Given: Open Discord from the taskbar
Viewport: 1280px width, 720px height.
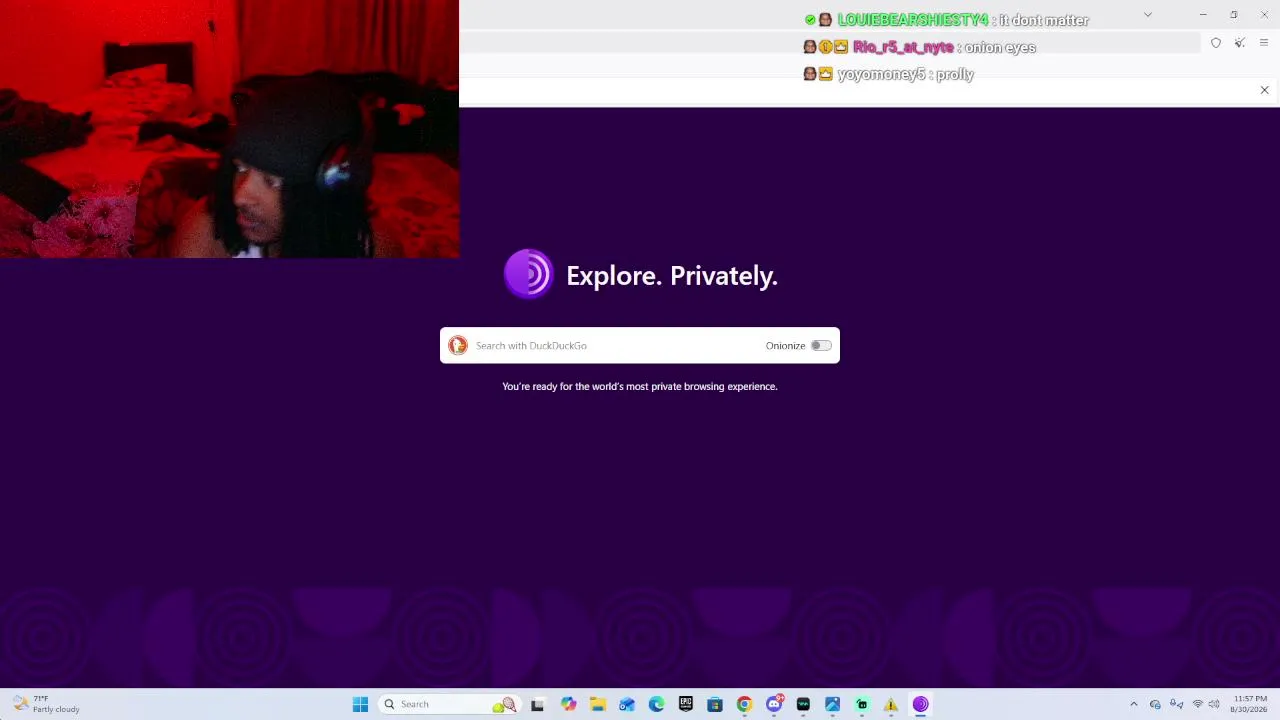Looking at the screenshot, I should click(774, 704).
